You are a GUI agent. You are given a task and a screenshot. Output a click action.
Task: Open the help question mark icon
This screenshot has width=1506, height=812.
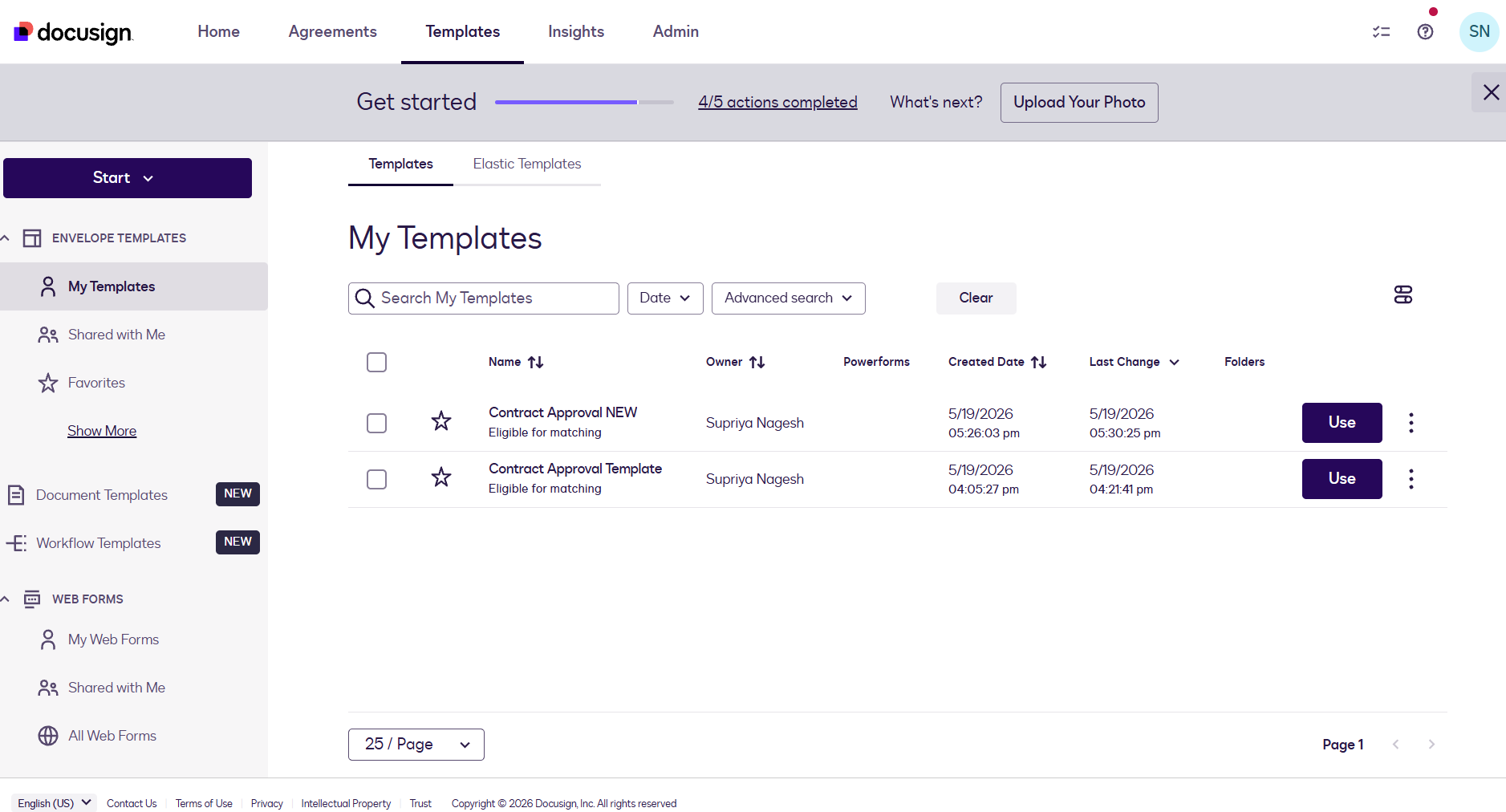1425,32
